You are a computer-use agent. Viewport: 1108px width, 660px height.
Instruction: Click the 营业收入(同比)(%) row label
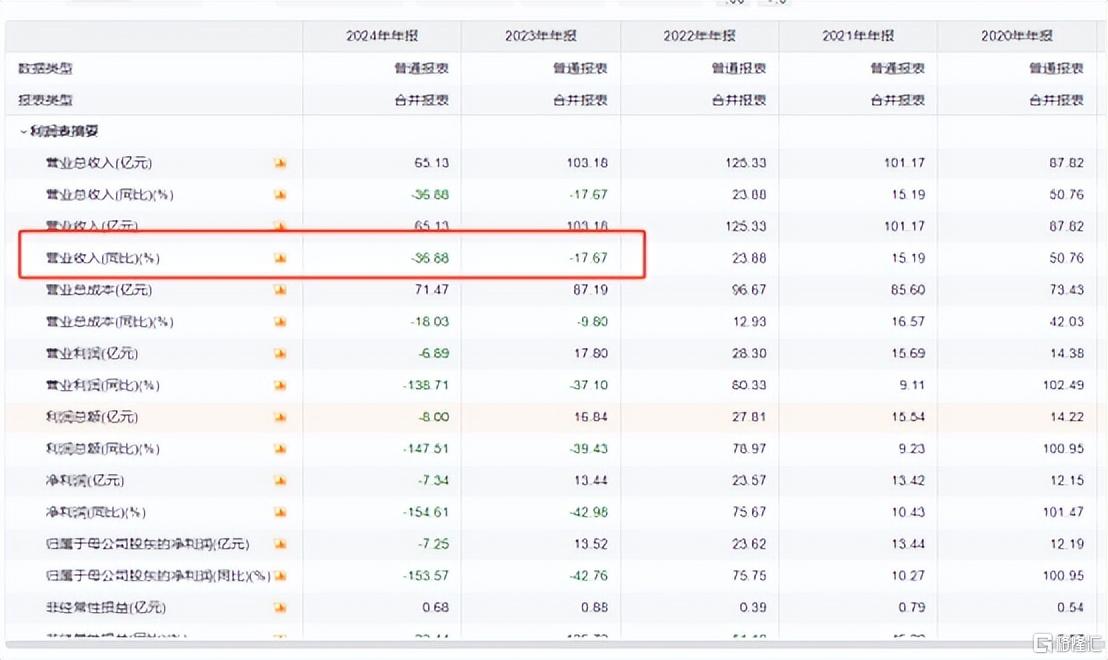[x=102, y=259]
